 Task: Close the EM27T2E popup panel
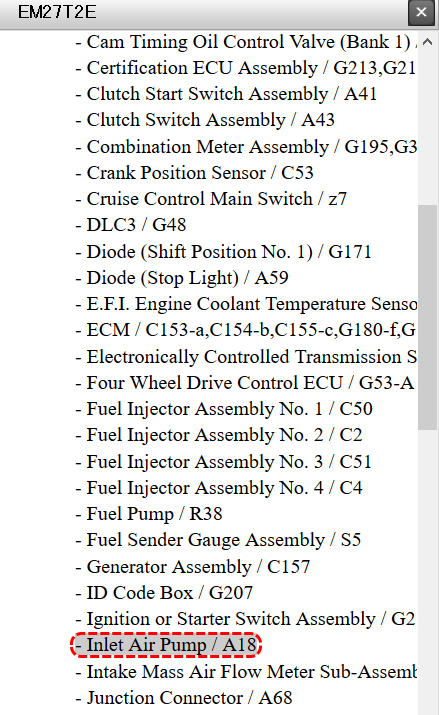tap(421, 12)
